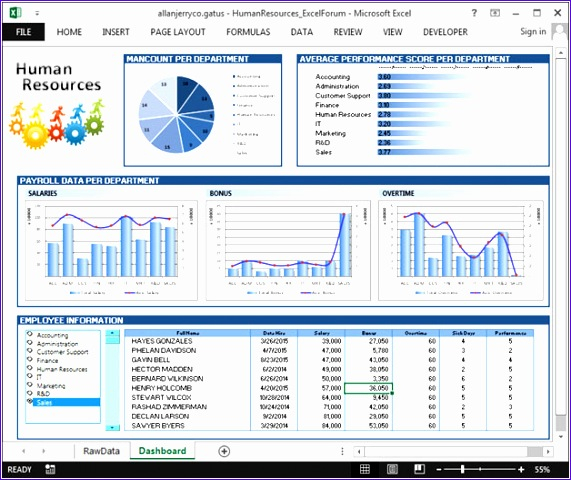Click vertical scrollbar up arrow

(561, 54)
